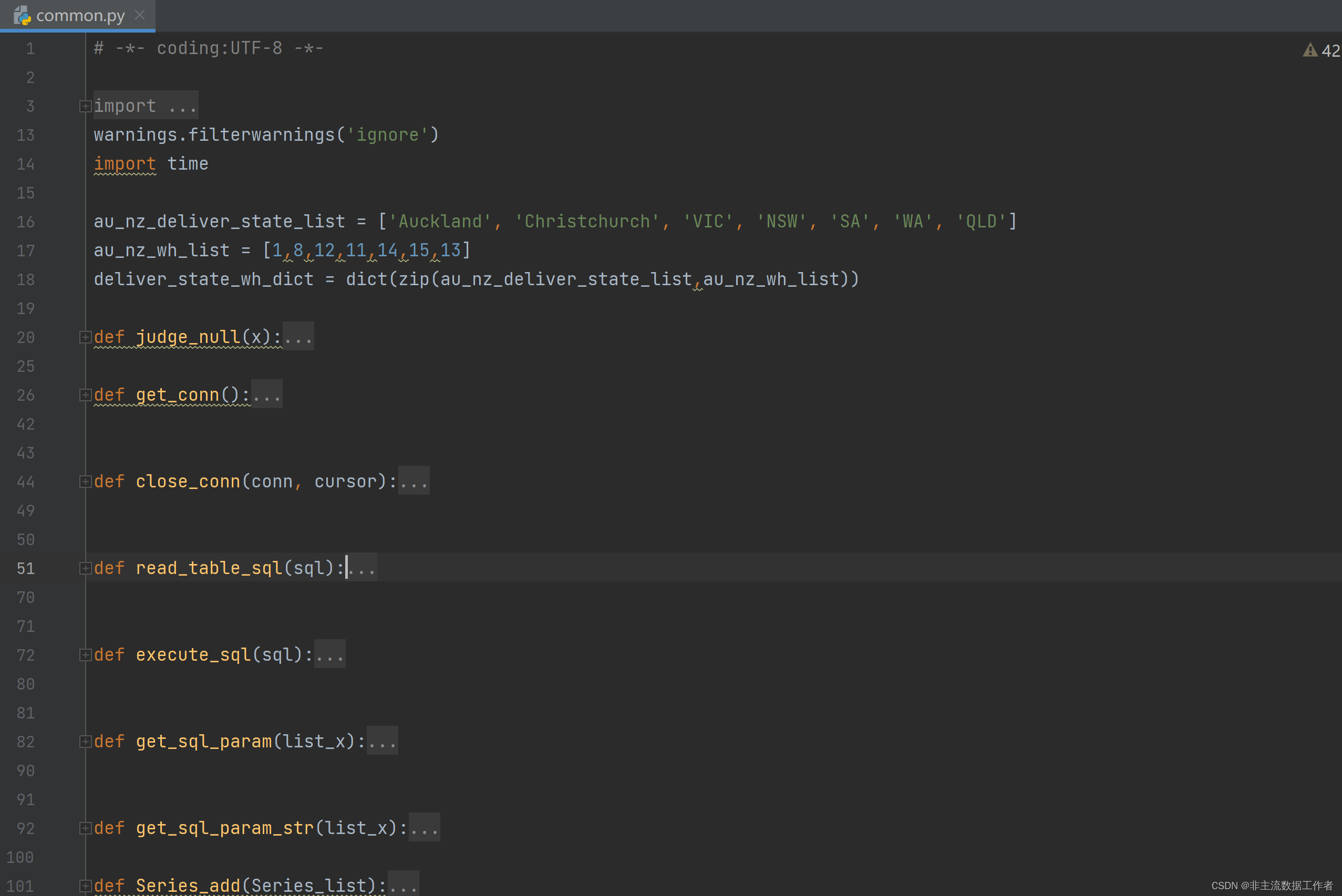Close the common.py tab
The width and height of the screenshot is (1342, 896).
[x=139, y=15]
